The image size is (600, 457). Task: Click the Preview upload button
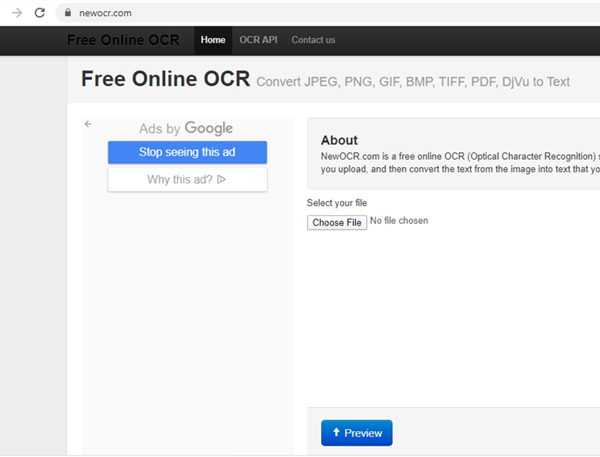(357, 433)
